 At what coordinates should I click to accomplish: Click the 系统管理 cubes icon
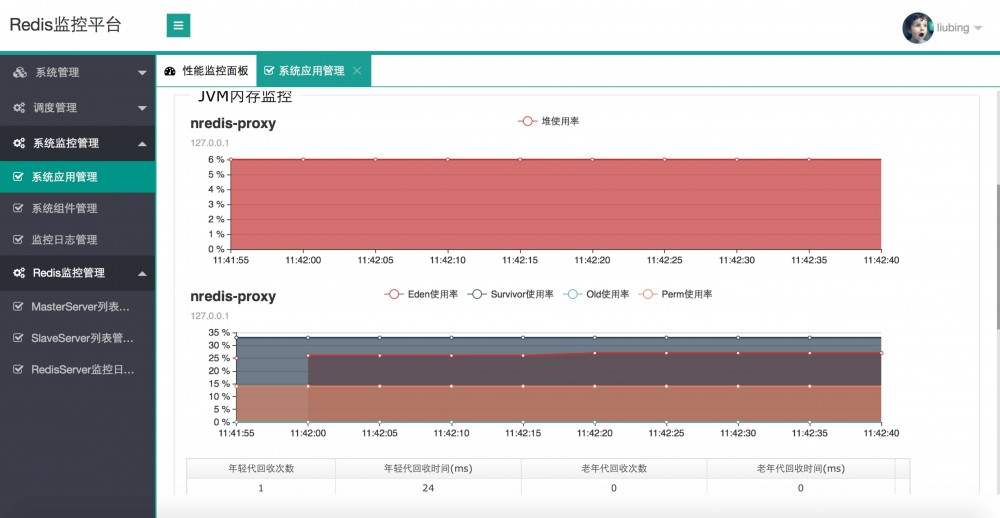(20, 73)
